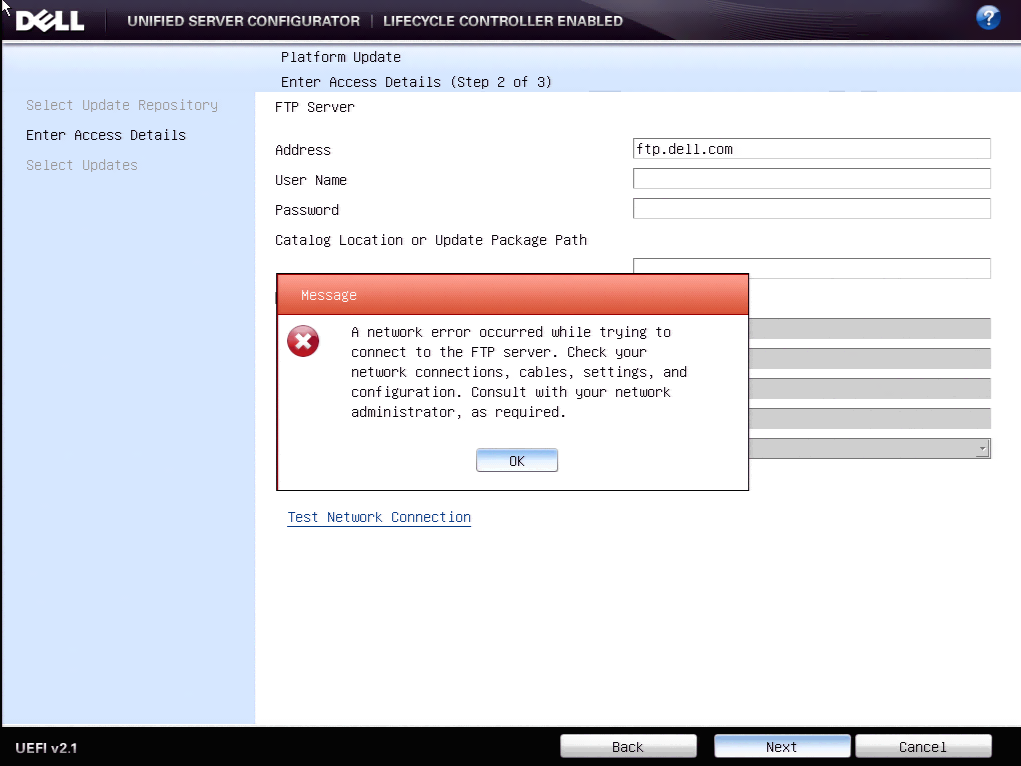This screenshot has width=1021, height=766.
Task: Click Test Network Connection link
Action: coord(378,517)
